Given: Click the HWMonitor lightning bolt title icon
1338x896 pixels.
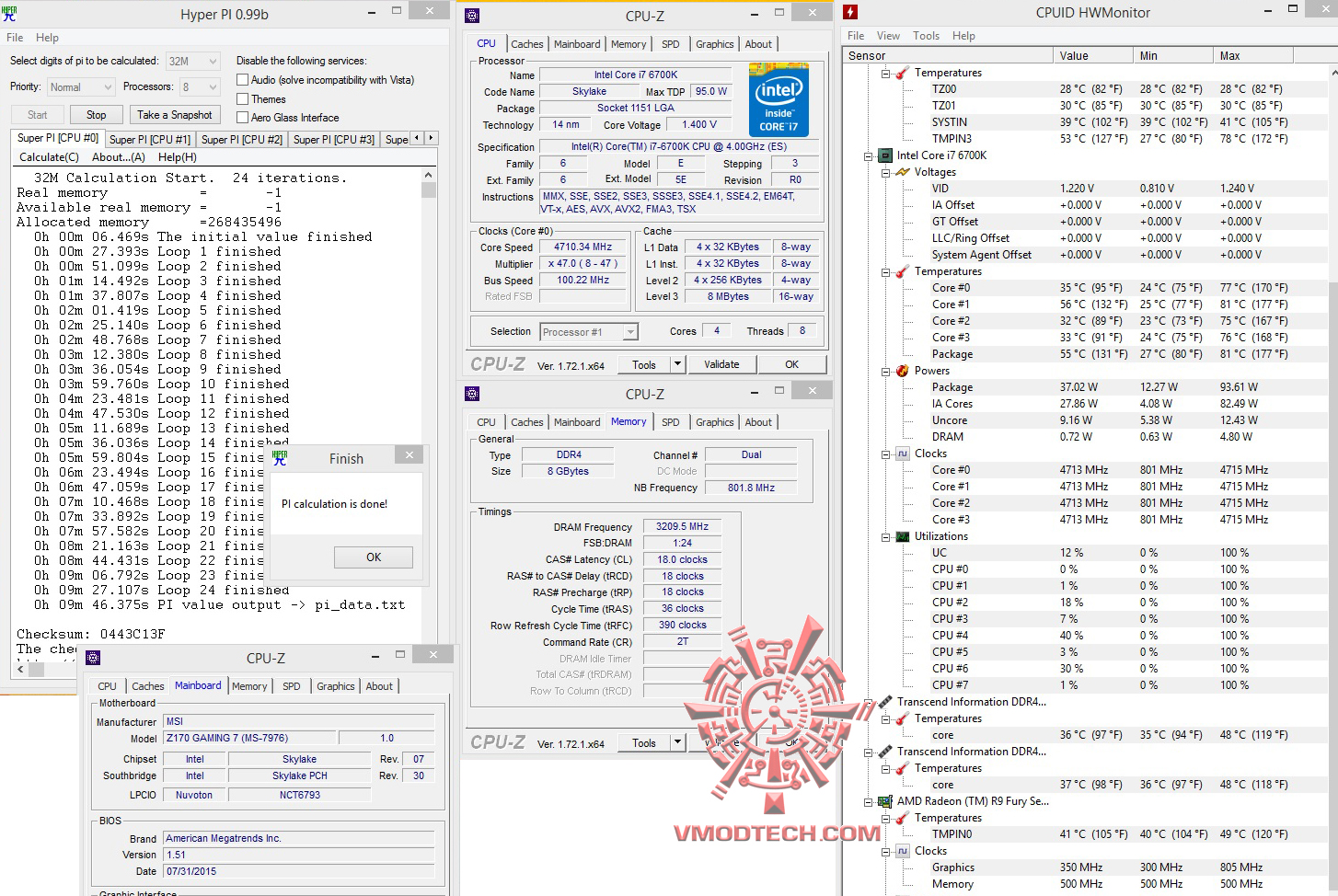Looking at the screenshot, I should point(851,12).
